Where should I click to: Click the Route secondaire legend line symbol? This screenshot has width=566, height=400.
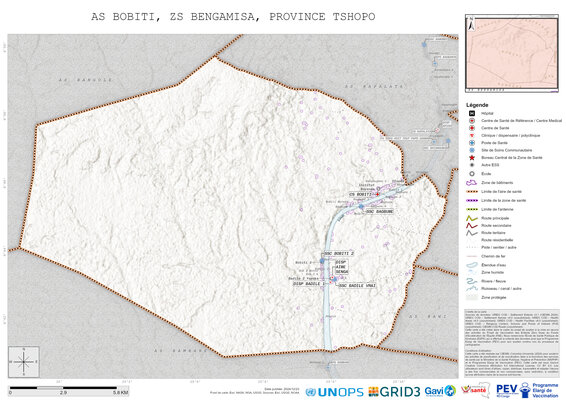[x=471, y=225]
